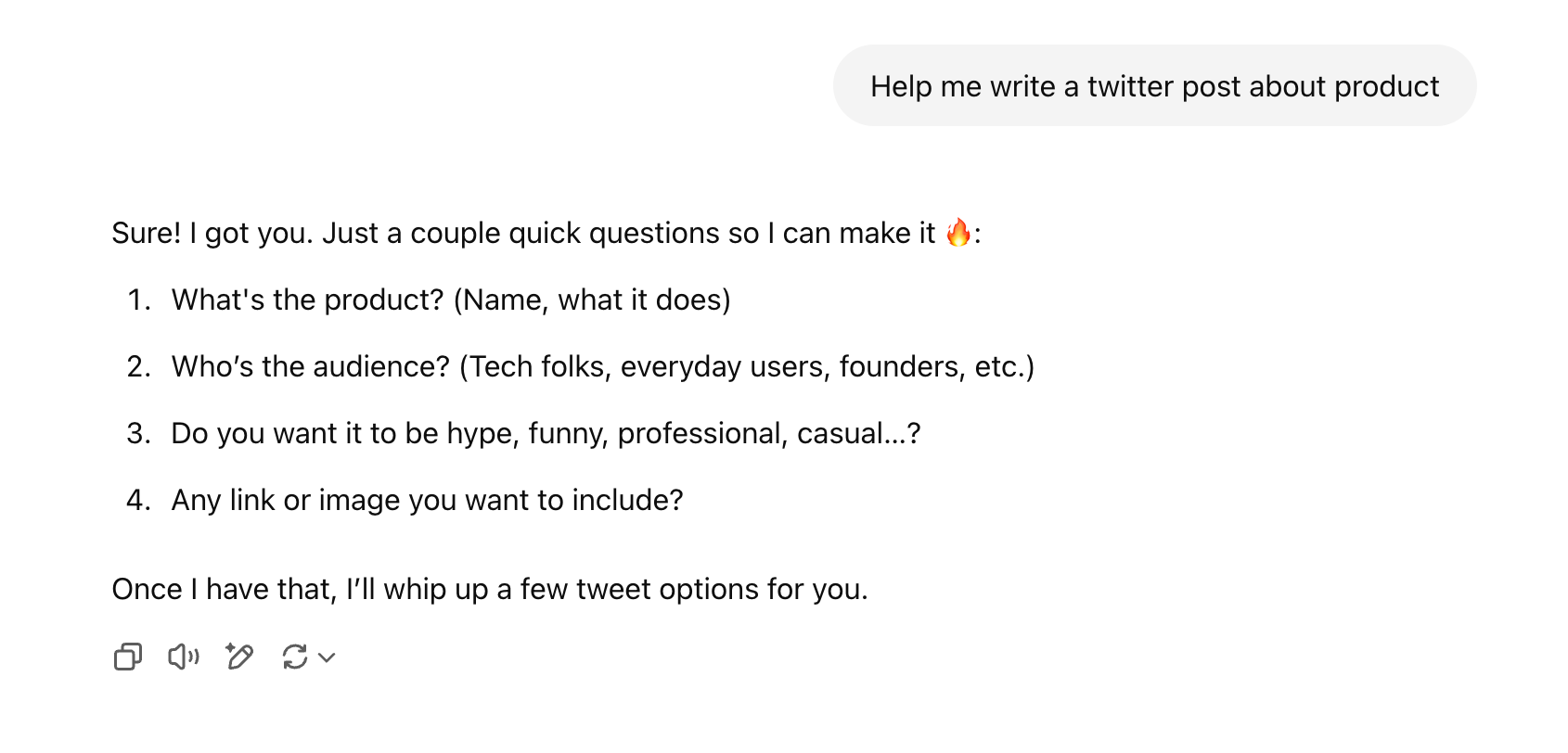Open the edit in canvas pencil icon
Image resolution: width=1568 pixels, height=753 pixels.
[239, 657]
